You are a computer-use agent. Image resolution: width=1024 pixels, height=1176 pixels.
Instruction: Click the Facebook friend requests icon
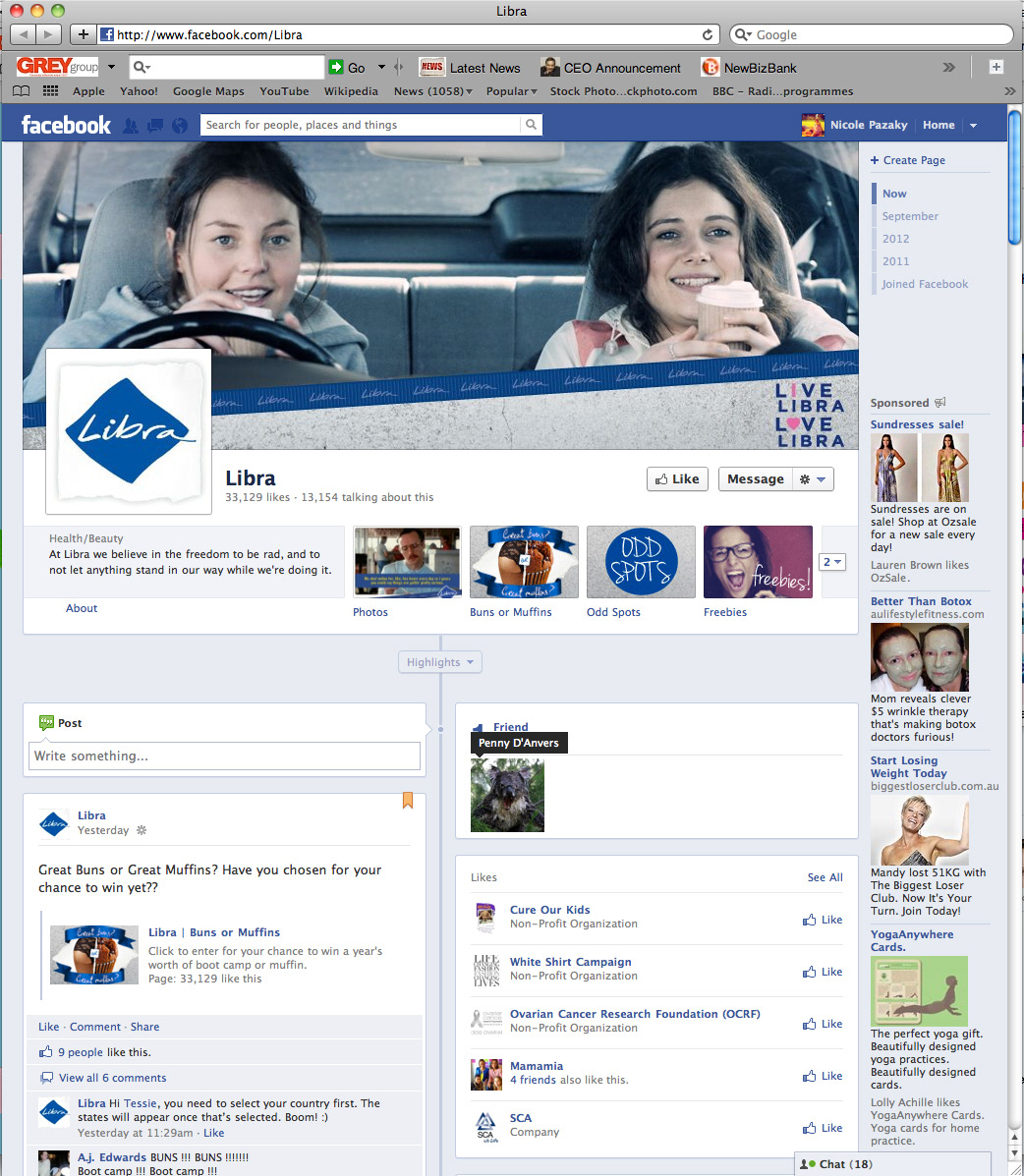point(131,125)
